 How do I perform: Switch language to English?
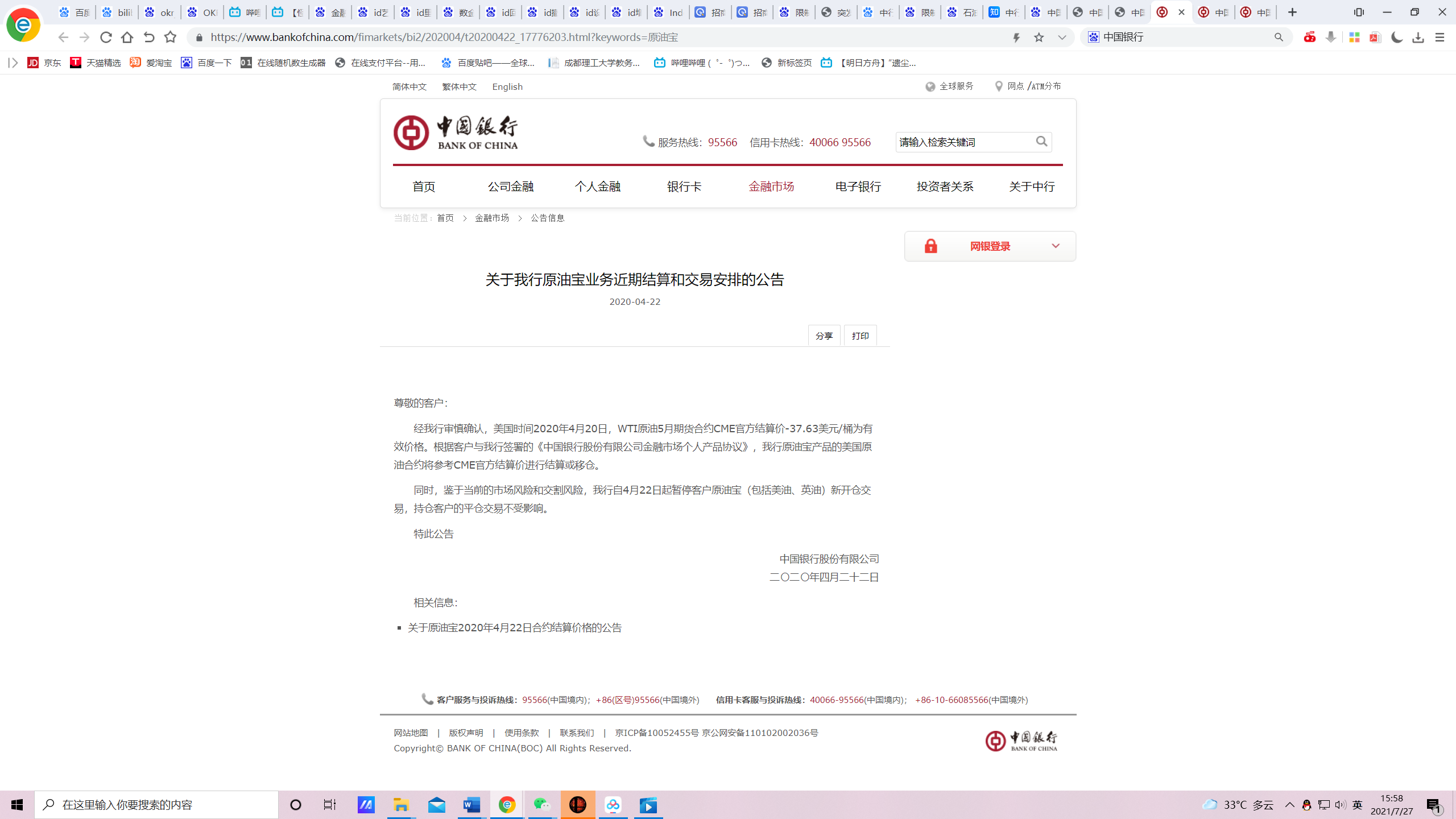tap(507, 86)
